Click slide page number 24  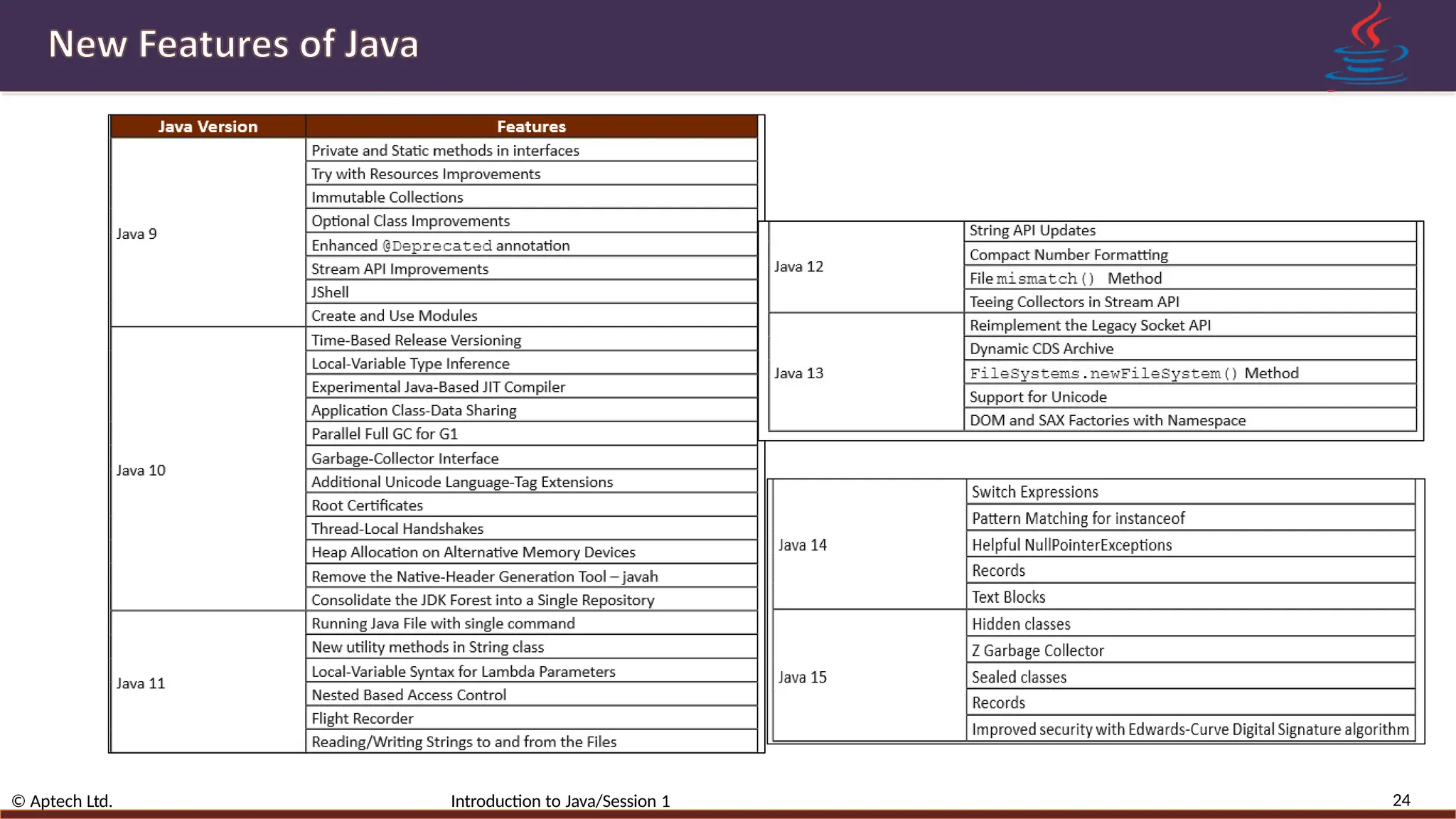click(x=1401, y=801)
